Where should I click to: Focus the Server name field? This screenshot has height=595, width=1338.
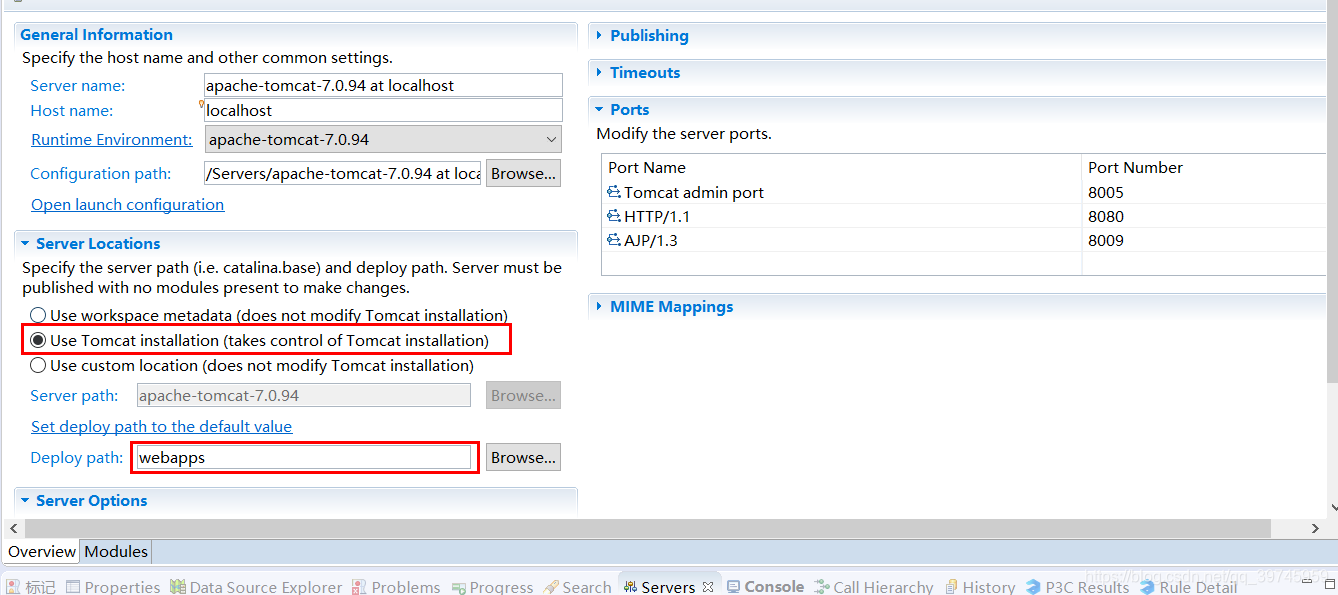point(383,85)
